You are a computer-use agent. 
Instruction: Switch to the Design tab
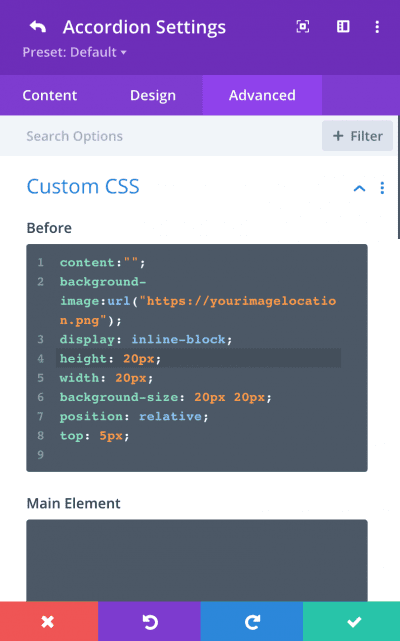click(x=153, y=95)
